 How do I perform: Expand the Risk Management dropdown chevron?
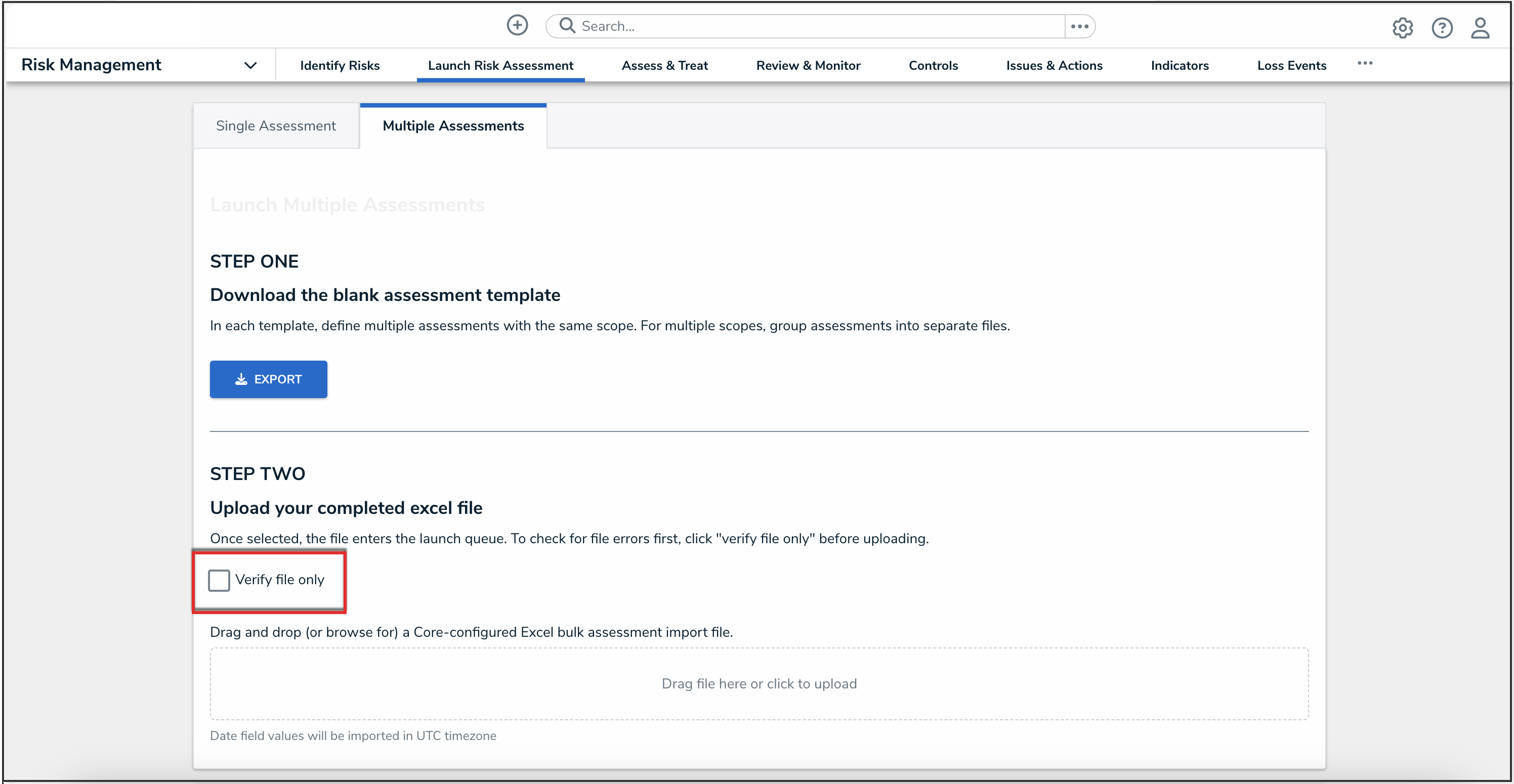[x=250, y=65]
